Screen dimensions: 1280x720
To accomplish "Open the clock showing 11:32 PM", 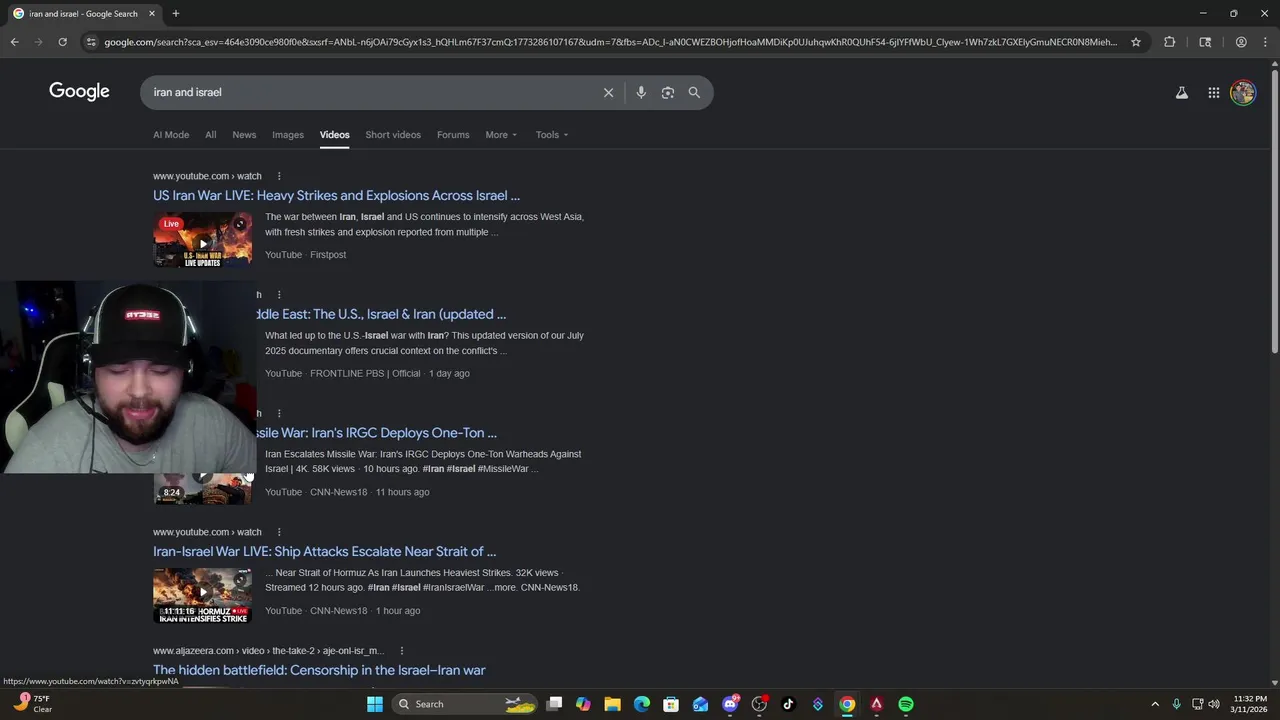I will coord(1249,704).
